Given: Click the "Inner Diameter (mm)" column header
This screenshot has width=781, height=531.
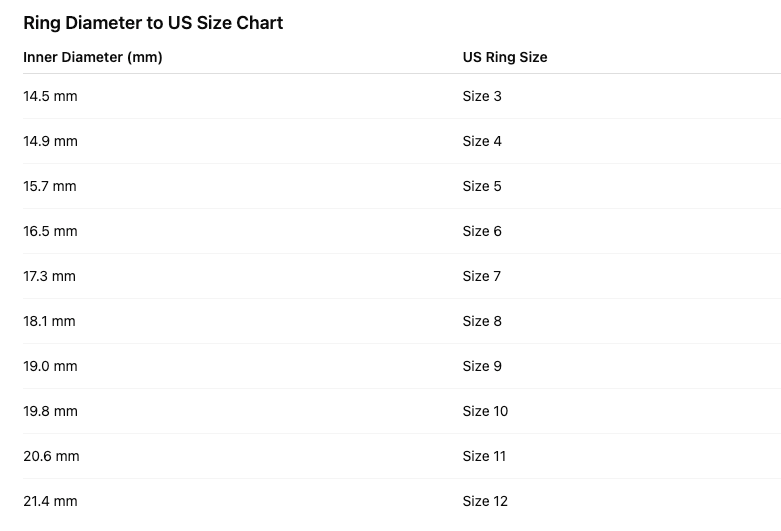Looking at the screenshot, I should (93, 57).
